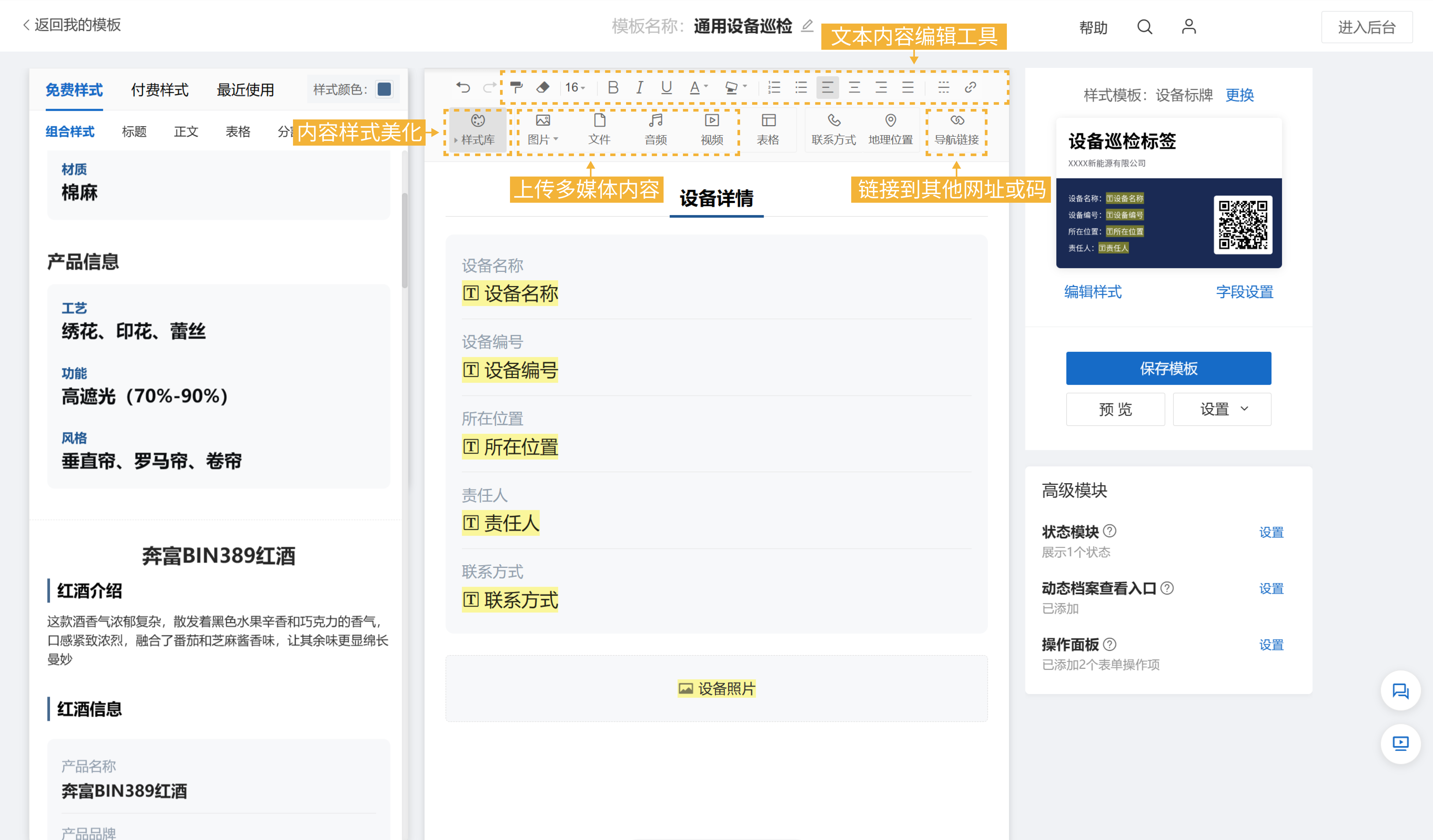This screenshot has width=1433, height=840.
Task: Select the format painter tool
Action: pyautogui.click(x=516, y=87)
